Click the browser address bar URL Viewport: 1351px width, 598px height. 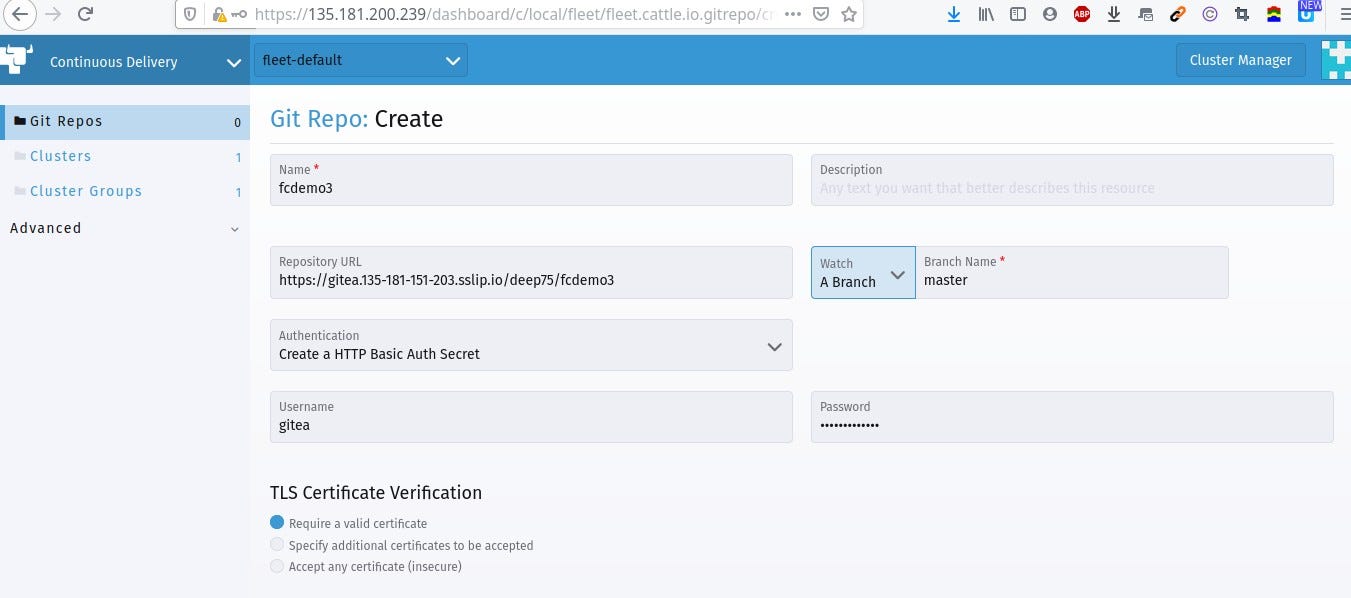point(514,15)
